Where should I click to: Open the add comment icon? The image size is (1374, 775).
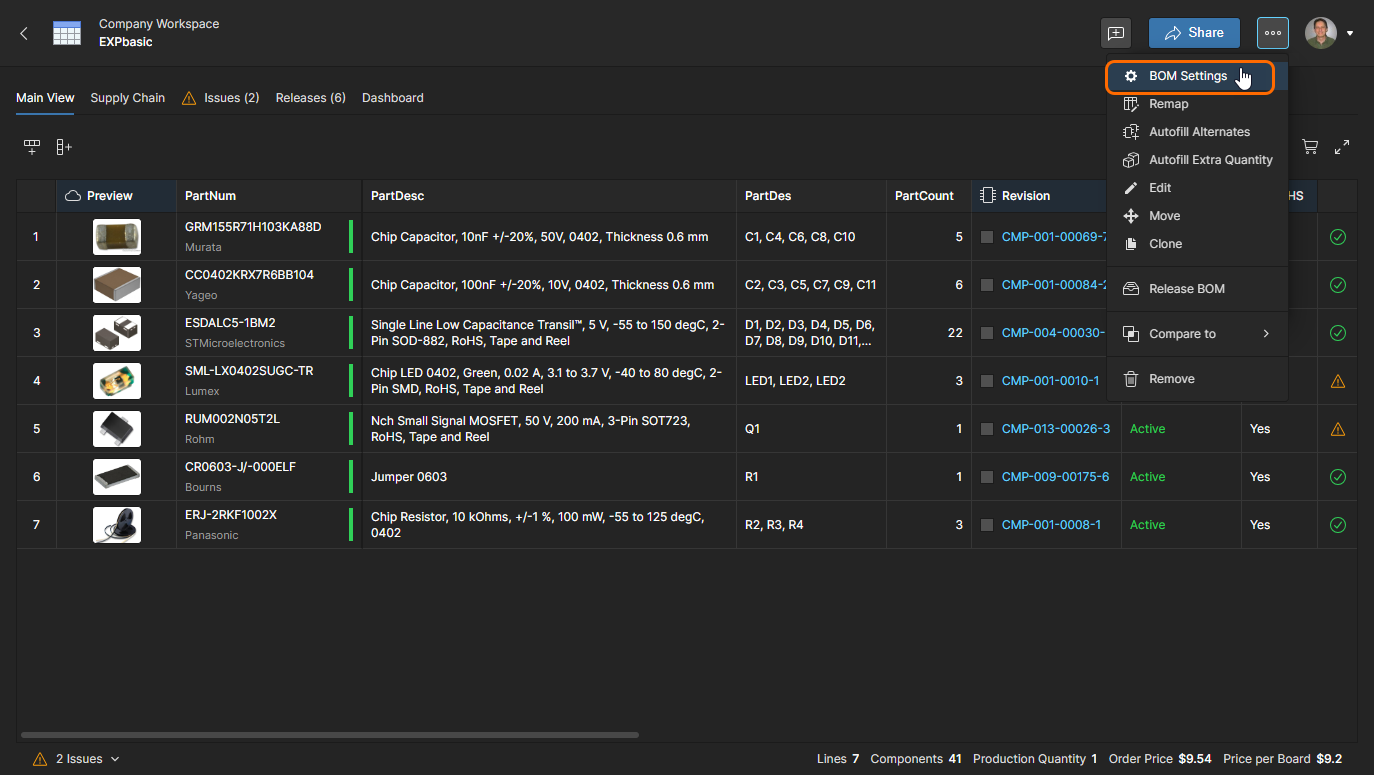pyautogui.click(x=1116, y=33)
